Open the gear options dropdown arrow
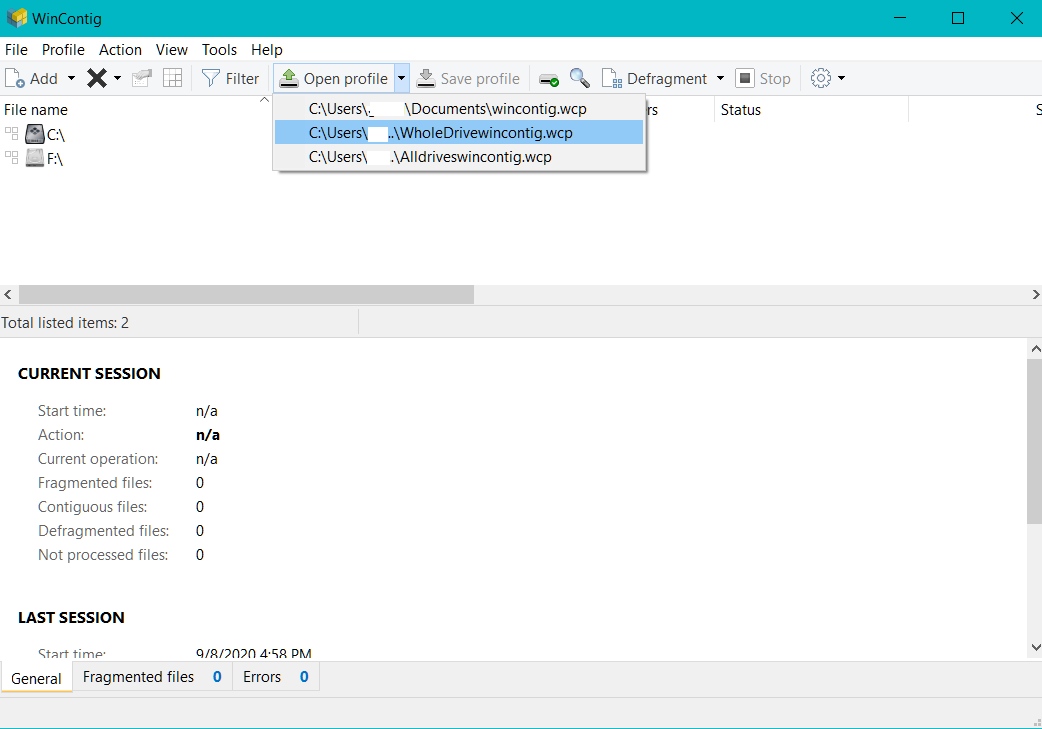The image size is (1042, 729). tap(841, 78)
